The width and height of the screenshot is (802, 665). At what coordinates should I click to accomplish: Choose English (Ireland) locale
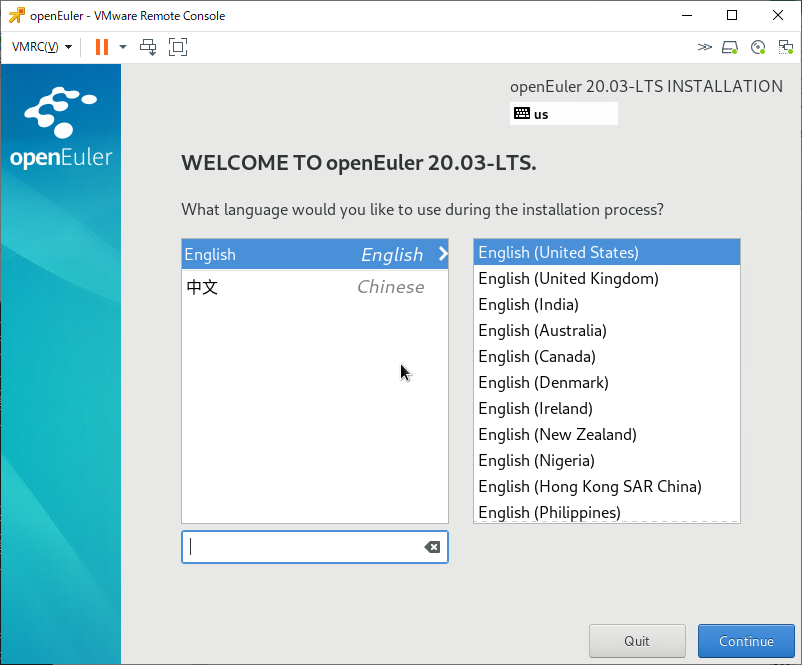click(607, 408)
